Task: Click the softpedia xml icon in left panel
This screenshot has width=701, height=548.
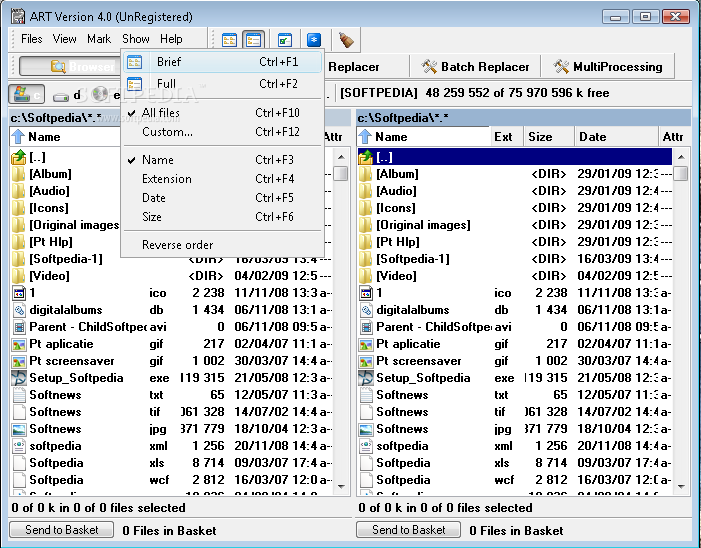Action: click(19, 446)
